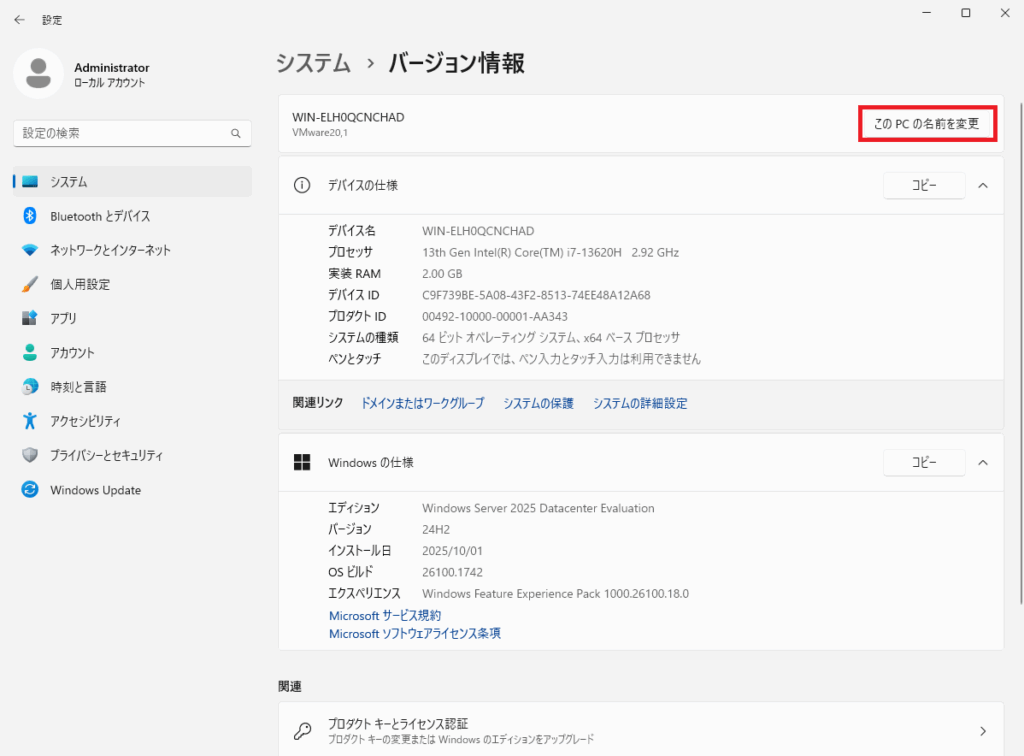The width and height of the screenshot is (1024, 756).
Task: Collapse the Windows の仕様 section chevron
Action: [982, 462]
